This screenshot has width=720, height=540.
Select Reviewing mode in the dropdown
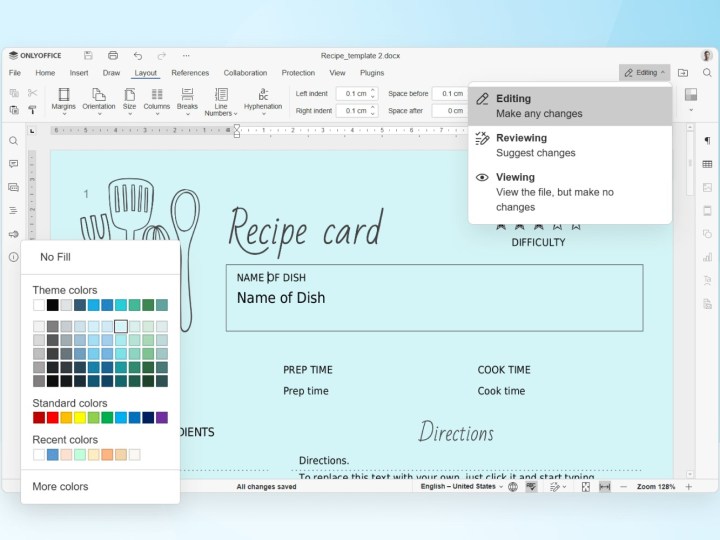570,145
